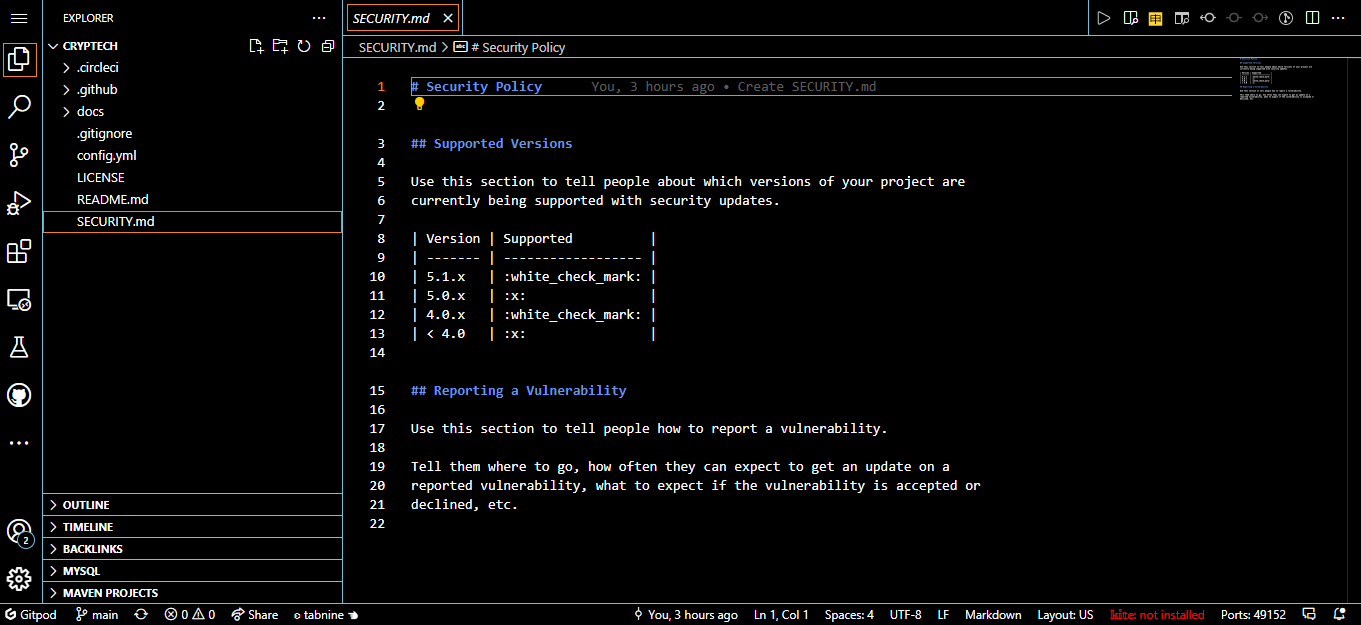The image size is (1361, 625).
Task: Select SECURITY.md in the file tree
Action: point(192,222)
